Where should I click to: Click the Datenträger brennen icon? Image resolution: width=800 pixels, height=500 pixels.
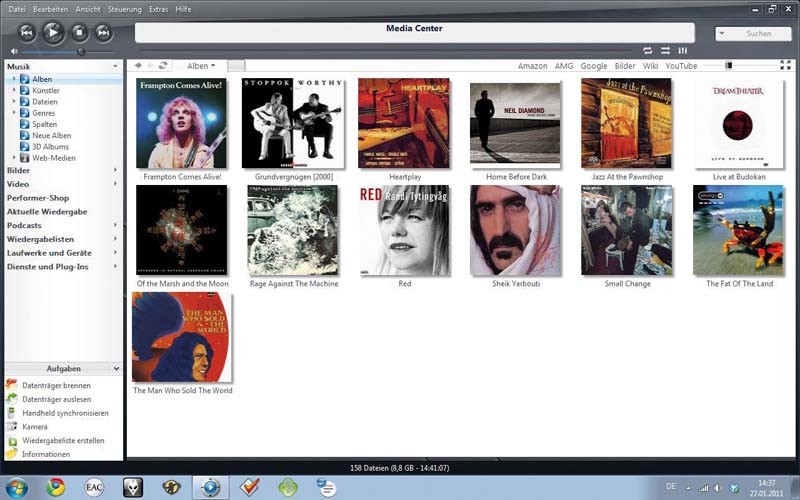click(x=11, y=385)
